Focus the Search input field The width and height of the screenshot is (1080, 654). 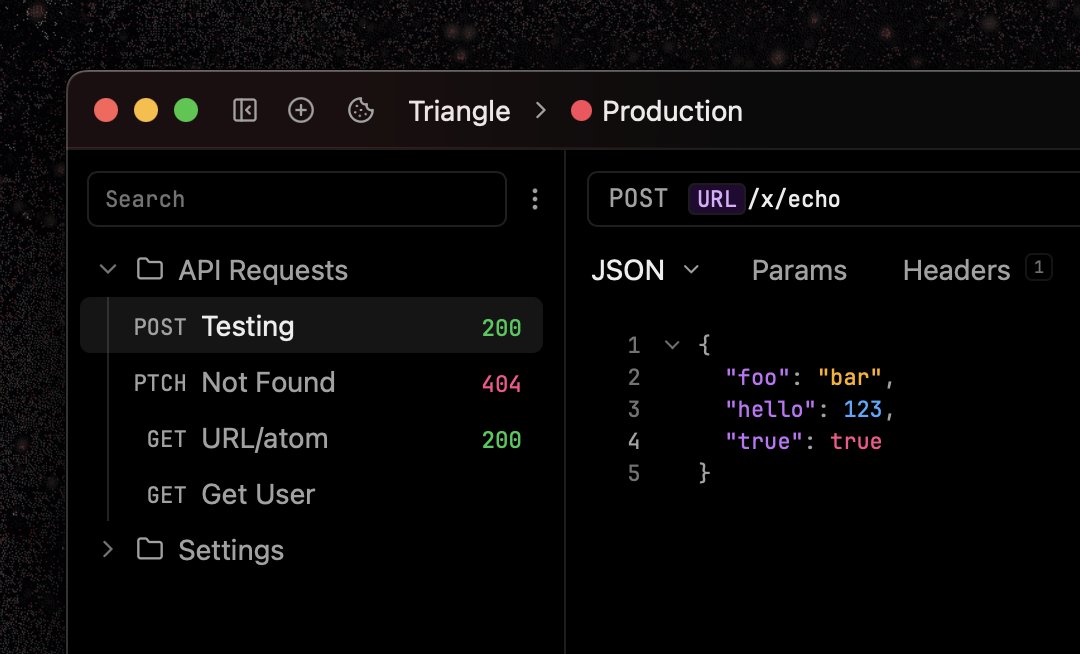click(x=297, y=199)
